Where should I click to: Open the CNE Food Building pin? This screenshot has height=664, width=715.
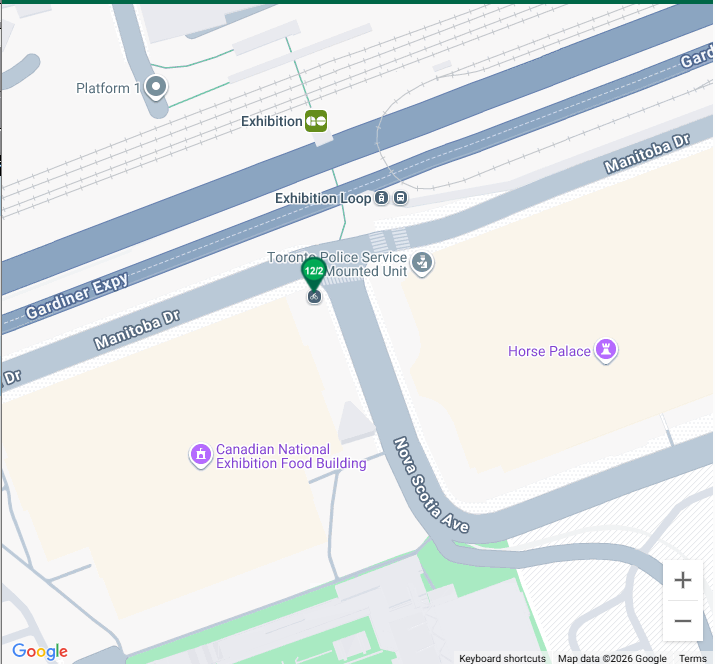pyautogui.click(x=201, y=455)
